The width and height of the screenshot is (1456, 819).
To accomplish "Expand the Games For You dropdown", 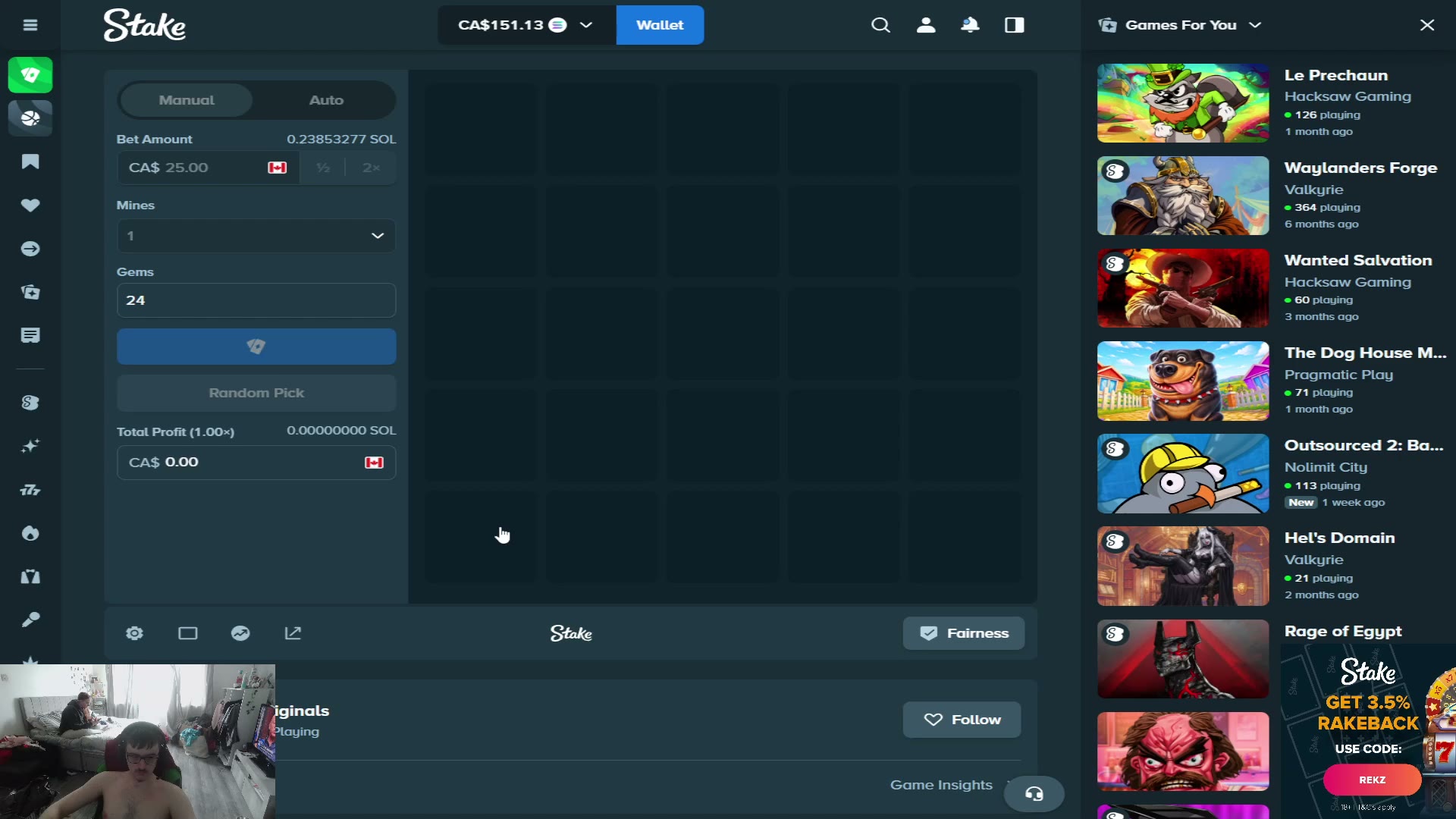I will point(1180,25).
